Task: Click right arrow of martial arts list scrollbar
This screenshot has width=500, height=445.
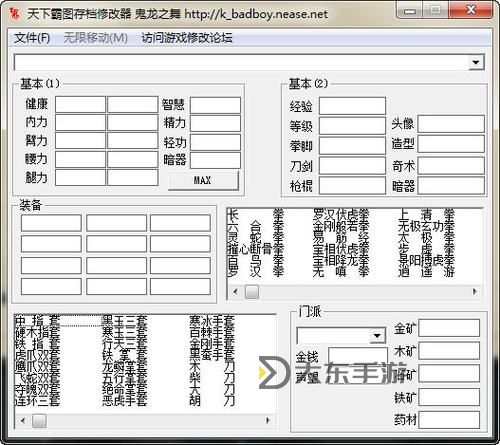Action: [x=475, y=292]
